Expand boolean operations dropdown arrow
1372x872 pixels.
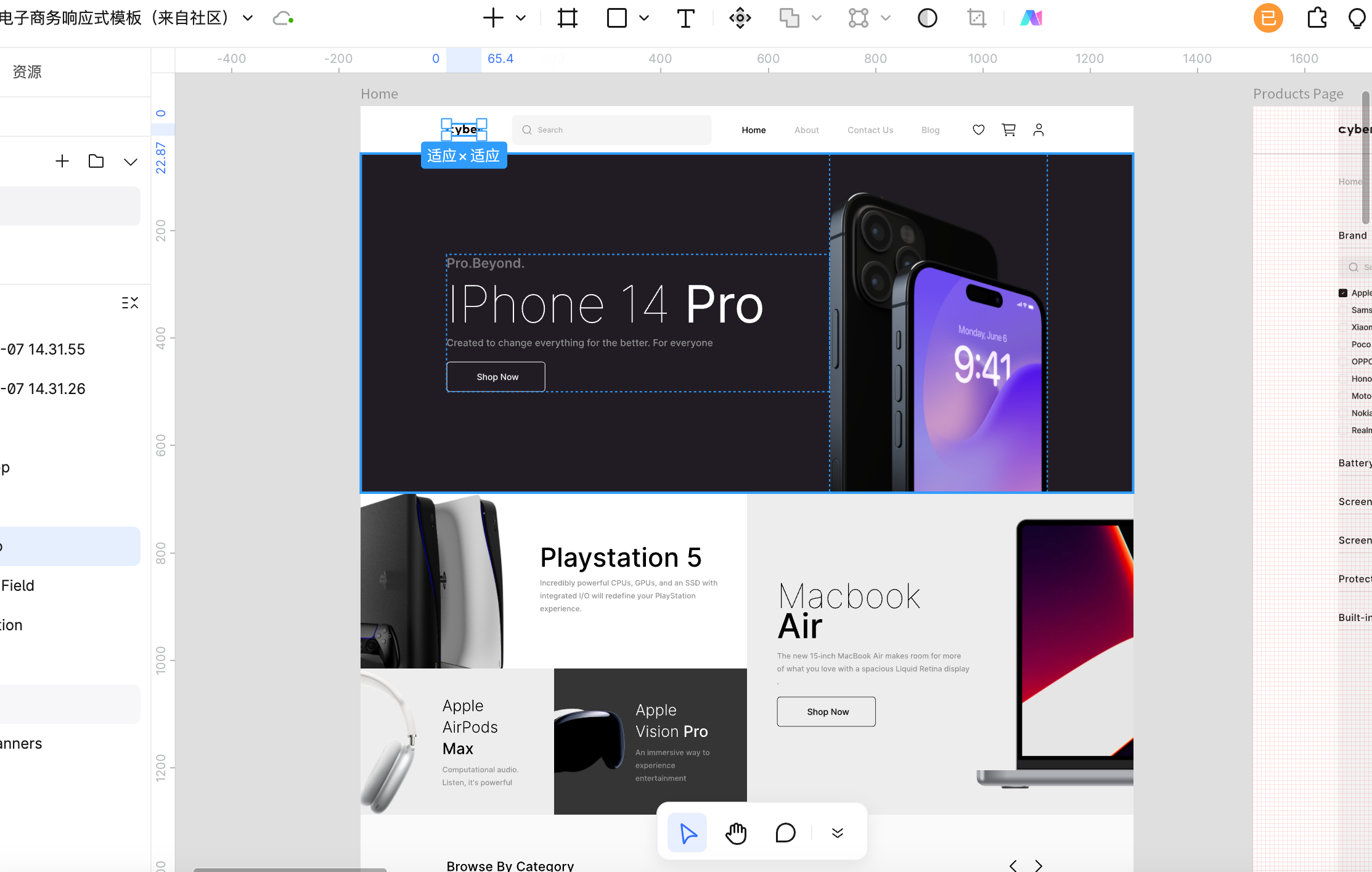point(817,18)
